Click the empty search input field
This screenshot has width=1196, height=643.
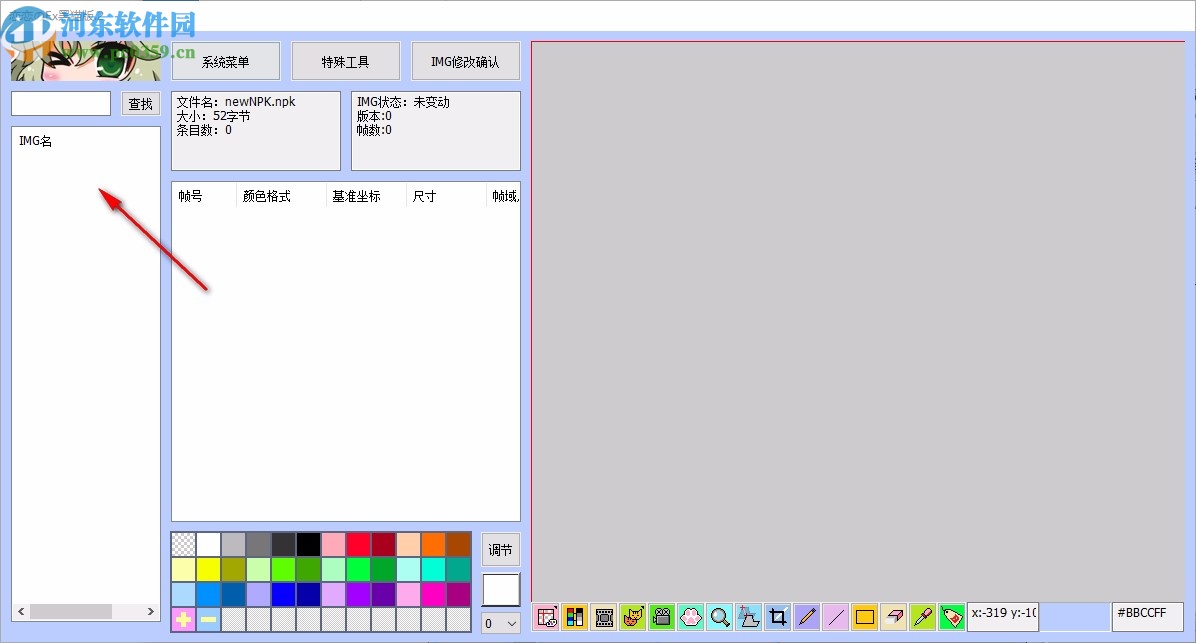click(x=60, y=103)
